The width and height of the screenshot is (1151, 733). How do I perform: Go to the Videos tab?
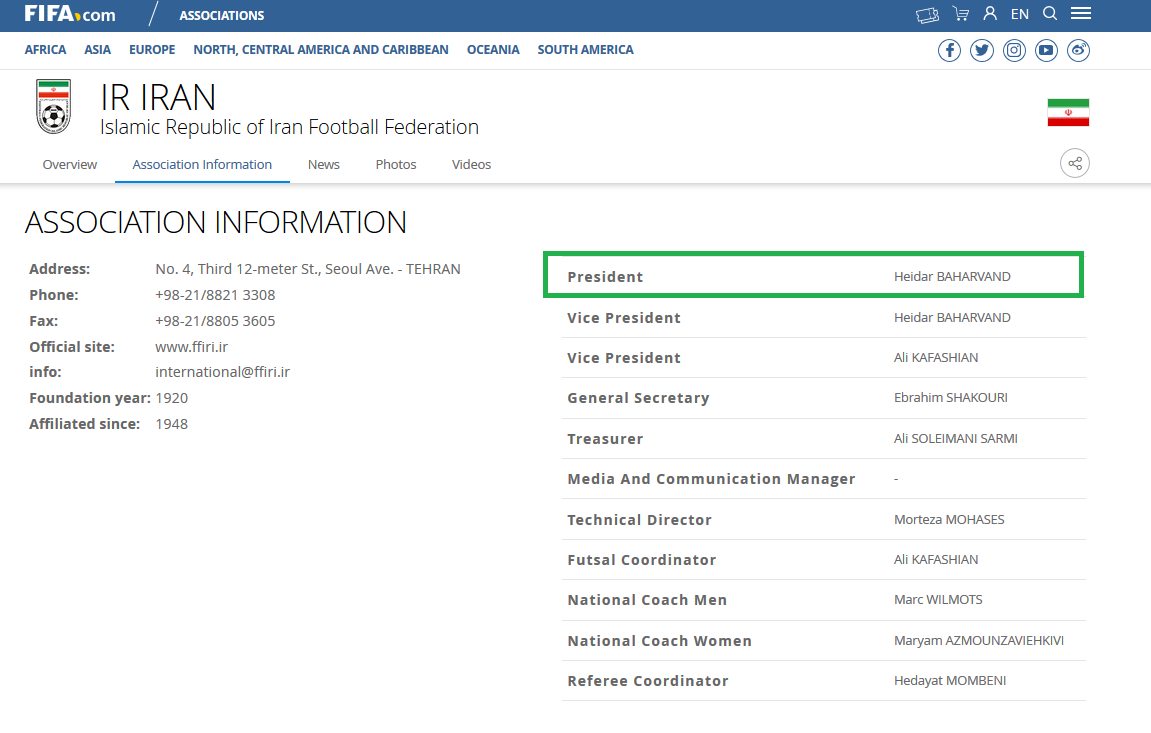471,164
